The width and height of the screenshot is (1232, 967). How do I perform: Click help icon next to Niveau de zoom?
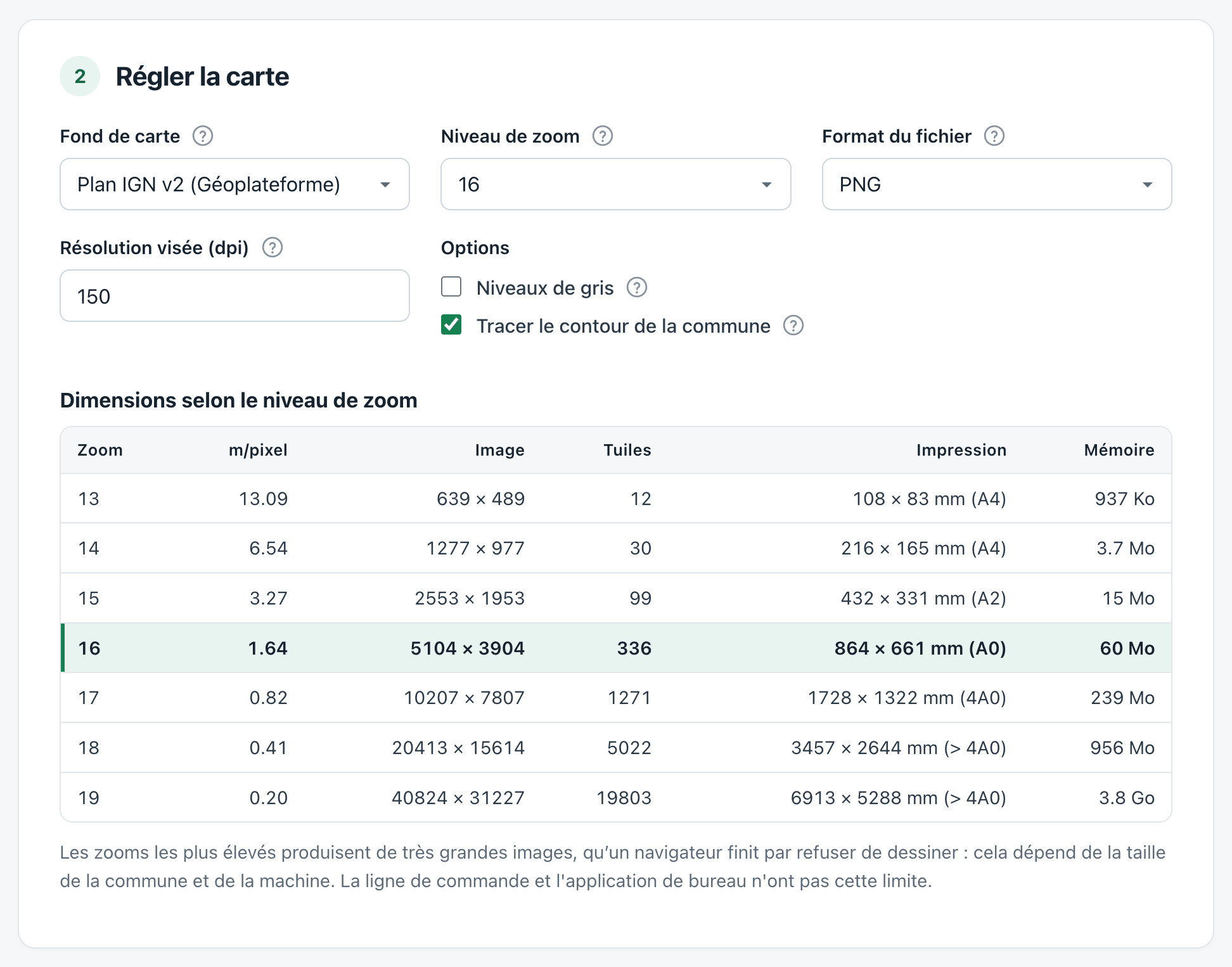[603, 136]
